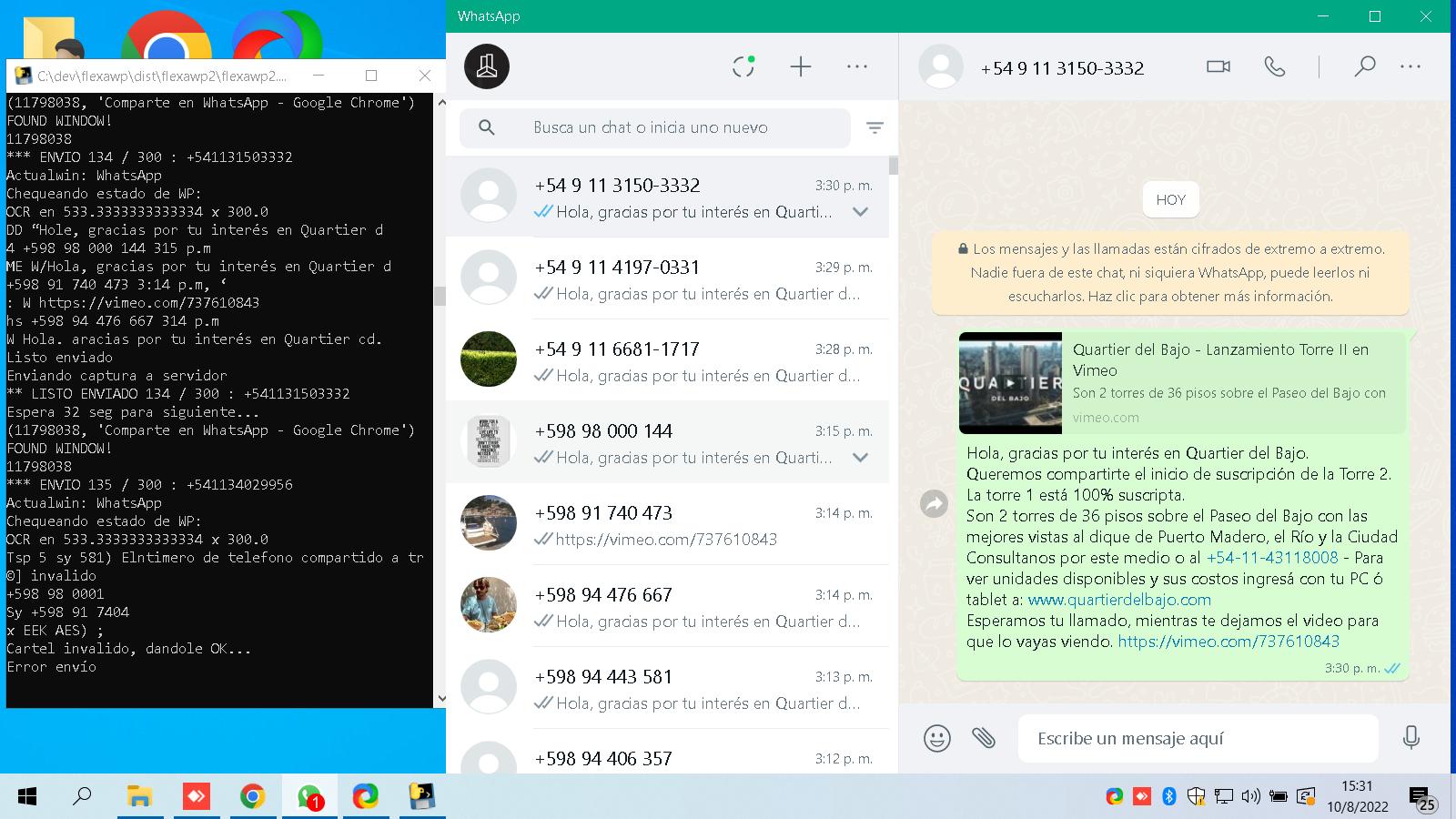The height and width of the screenshot is (819, 1456).
Task: Open chat +598 94 476 667
Action: click(667, 606)
